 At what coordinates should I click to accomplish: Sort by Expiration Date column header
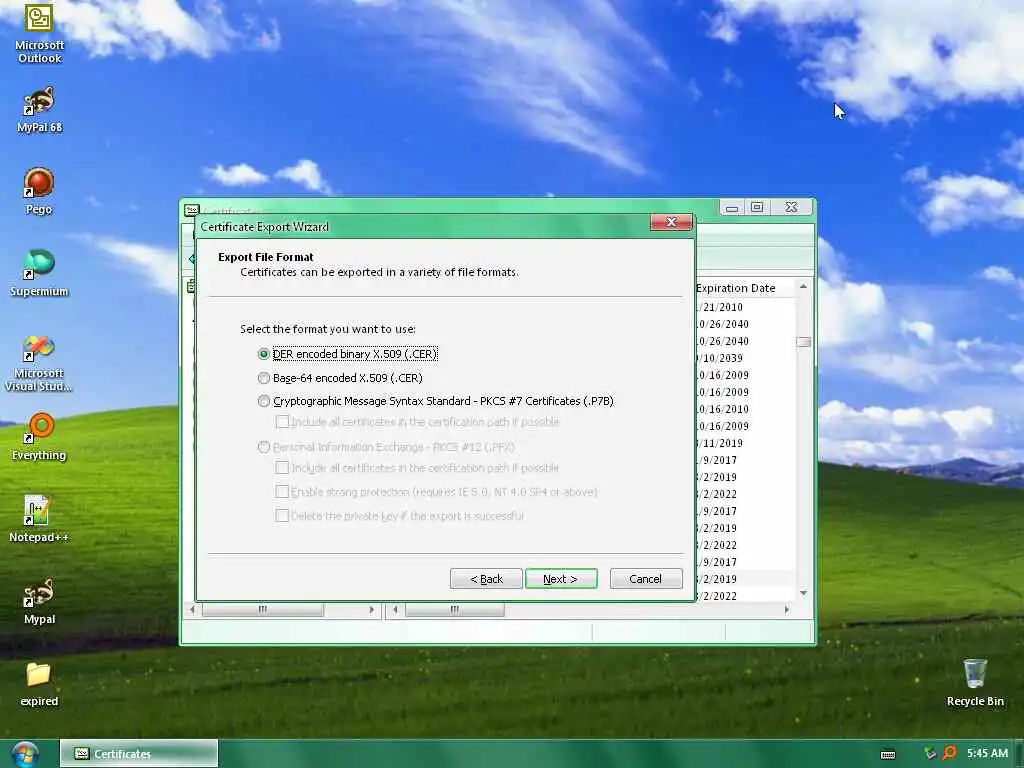coord(745,288)
